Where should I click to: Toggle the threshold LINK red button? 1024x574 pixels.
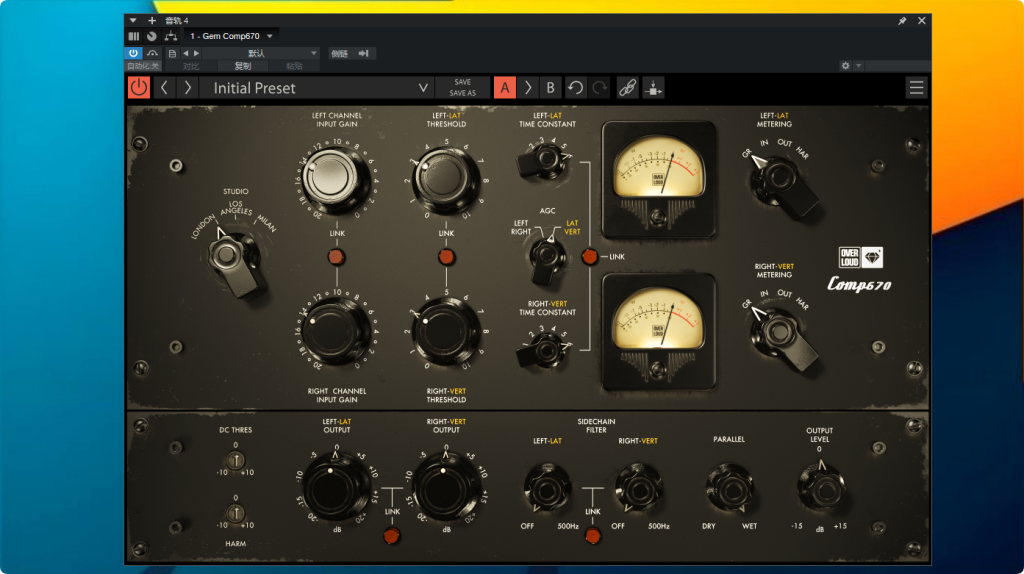pyautogui.click(x=447, y=257)
